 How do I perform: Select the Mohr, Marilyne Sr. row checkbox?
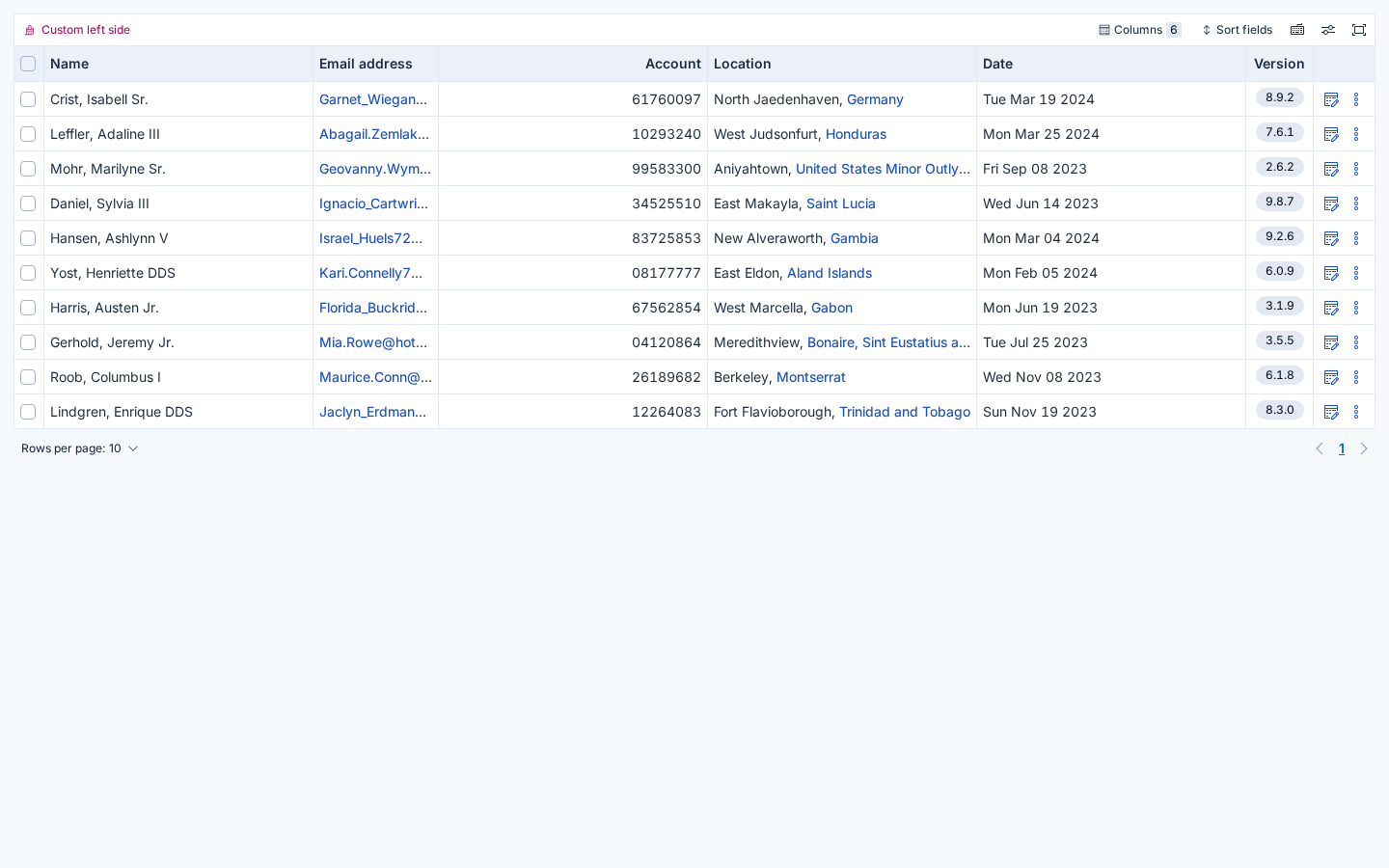[x=28, y=169]
